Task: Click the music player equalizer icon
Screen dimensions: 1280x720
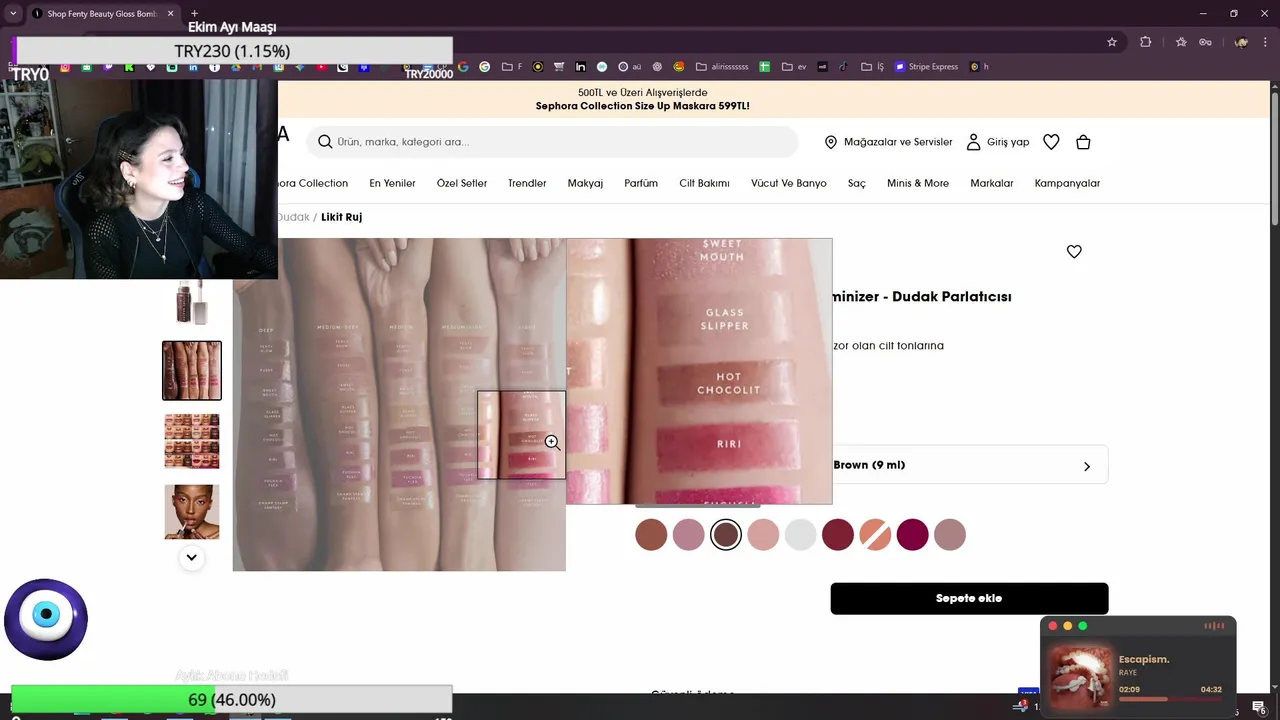Action: click(1214, 626)
